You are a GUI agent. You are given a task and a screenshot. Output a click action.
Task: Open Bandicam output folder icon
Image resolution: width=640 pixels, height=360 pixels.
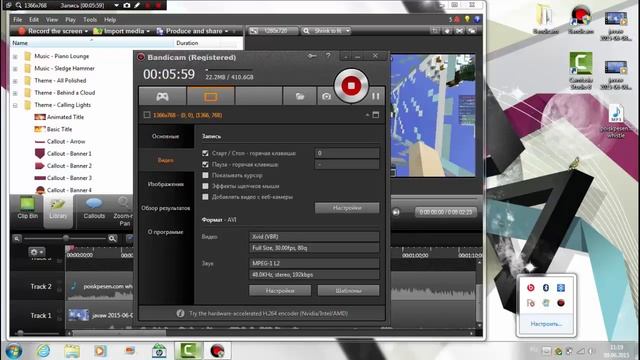click(x=300, y=97)
